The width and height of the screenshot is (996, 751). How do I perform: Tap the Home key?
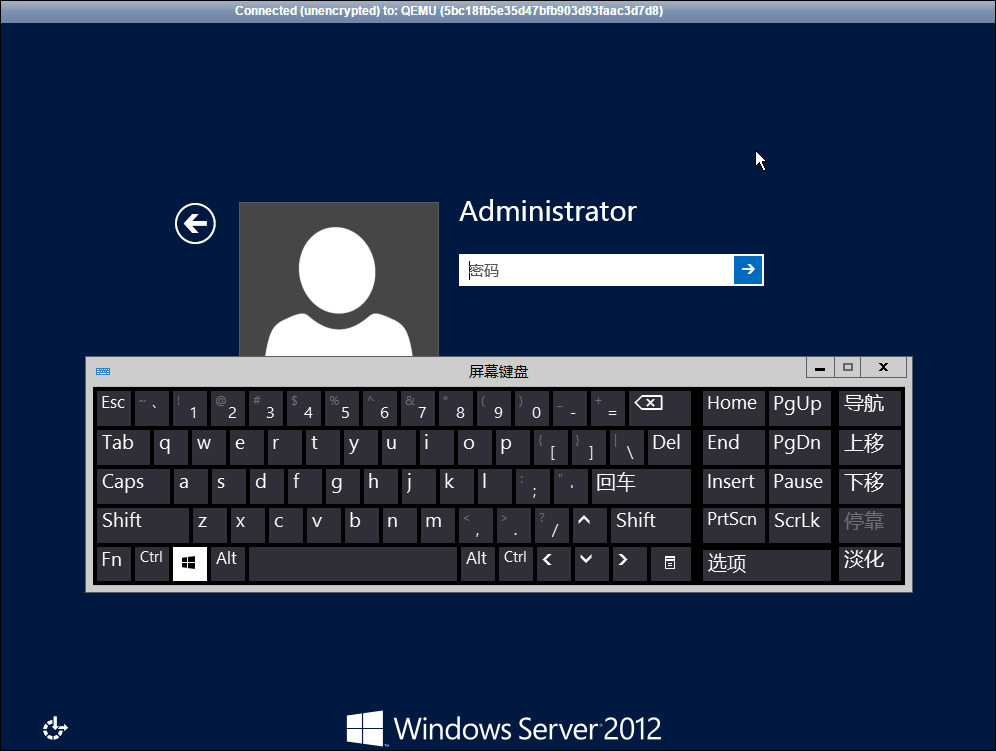pyautogui.click(x=734, y=408)
